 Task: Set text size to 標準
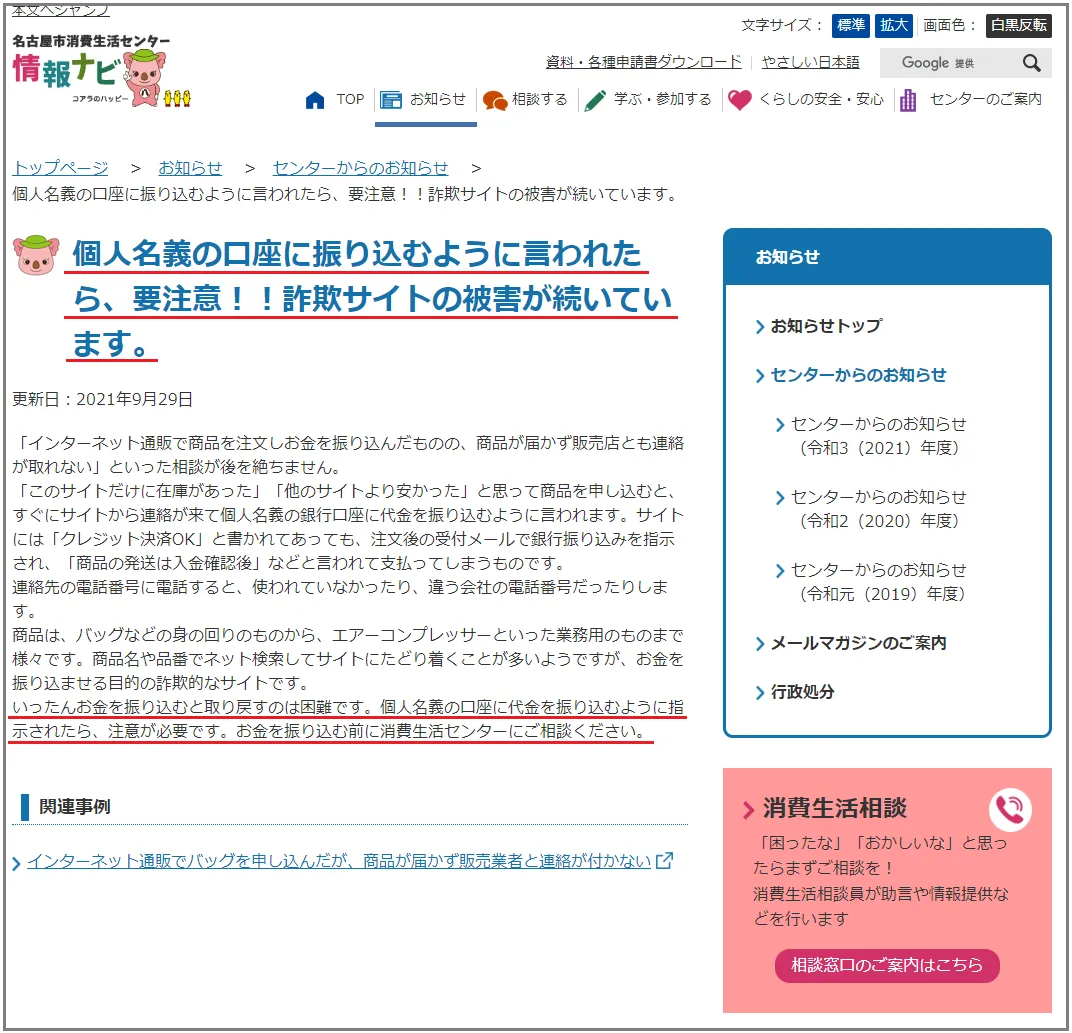click(x=850, y=25)
